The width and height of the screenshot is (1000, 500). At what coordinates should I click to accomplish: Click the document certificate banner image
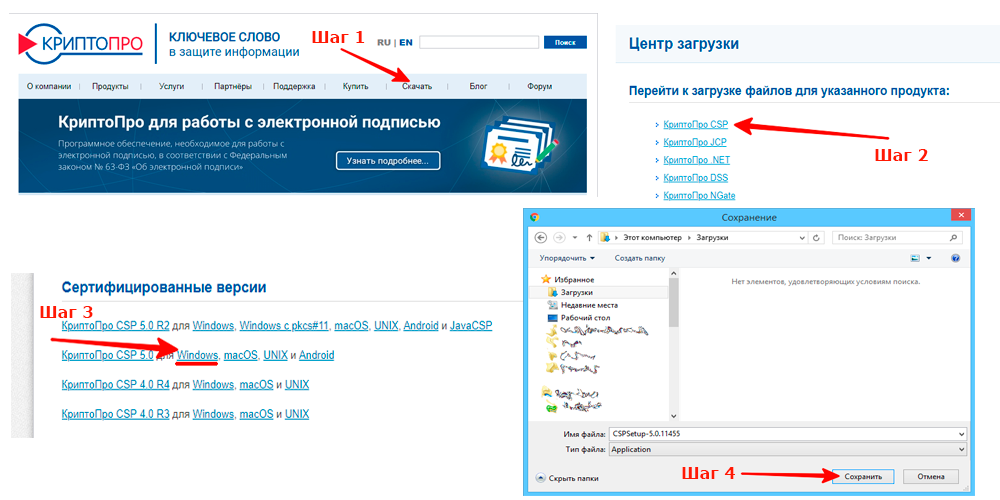point(520,145)
